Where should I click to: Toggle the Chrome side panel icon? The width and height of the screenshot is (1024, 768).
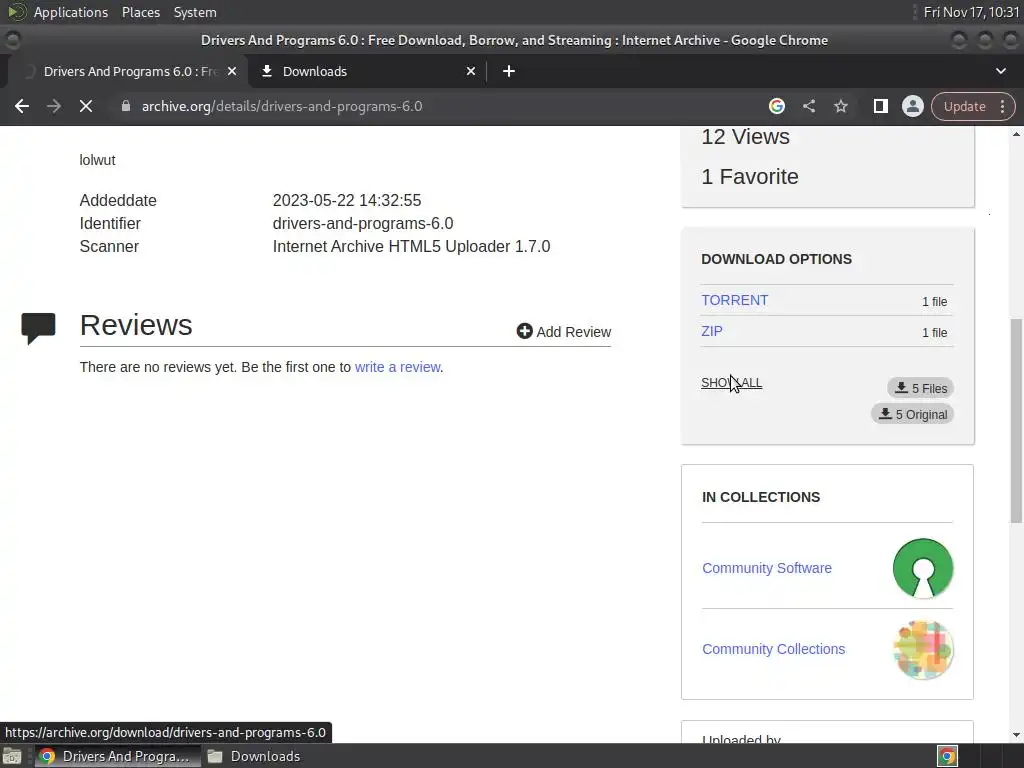[x=880, y=106]
